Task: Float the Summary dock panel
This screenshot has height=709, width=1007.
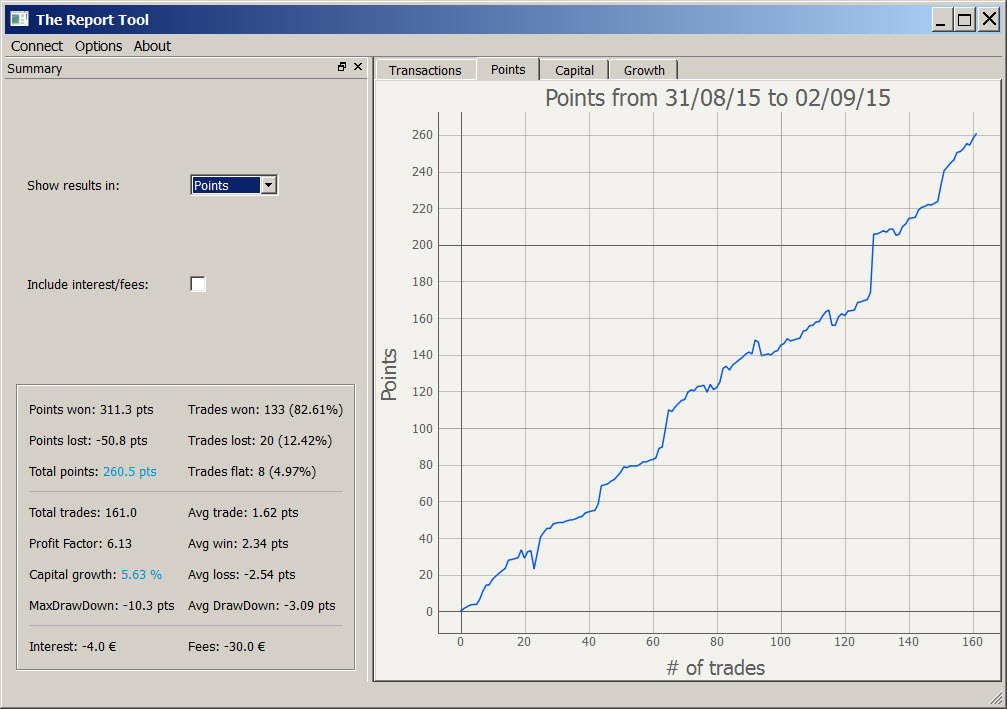Action: pyautogui.click(x=342, y=67)
